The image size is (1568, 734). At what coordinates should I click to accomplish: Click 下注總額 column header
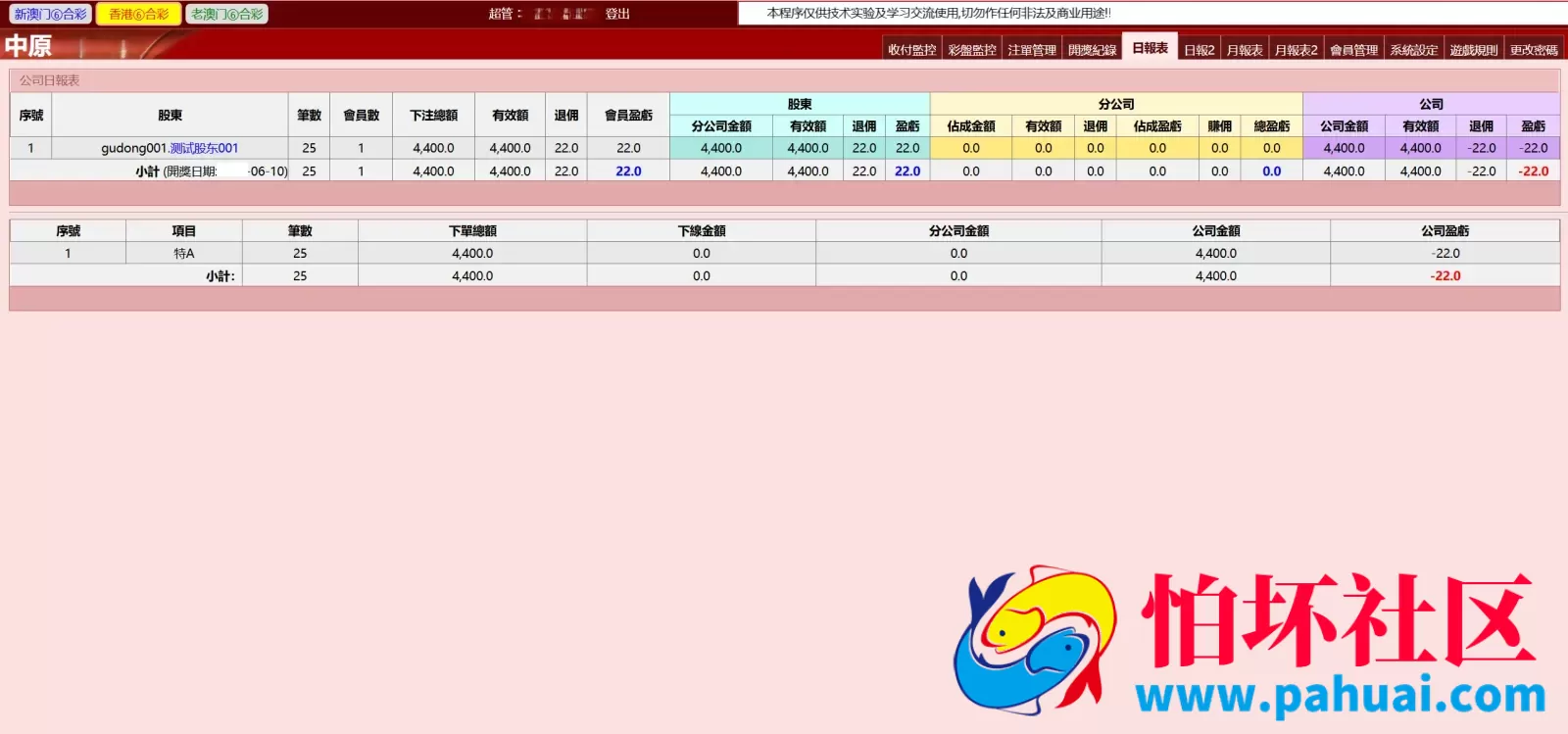point(433,116)
